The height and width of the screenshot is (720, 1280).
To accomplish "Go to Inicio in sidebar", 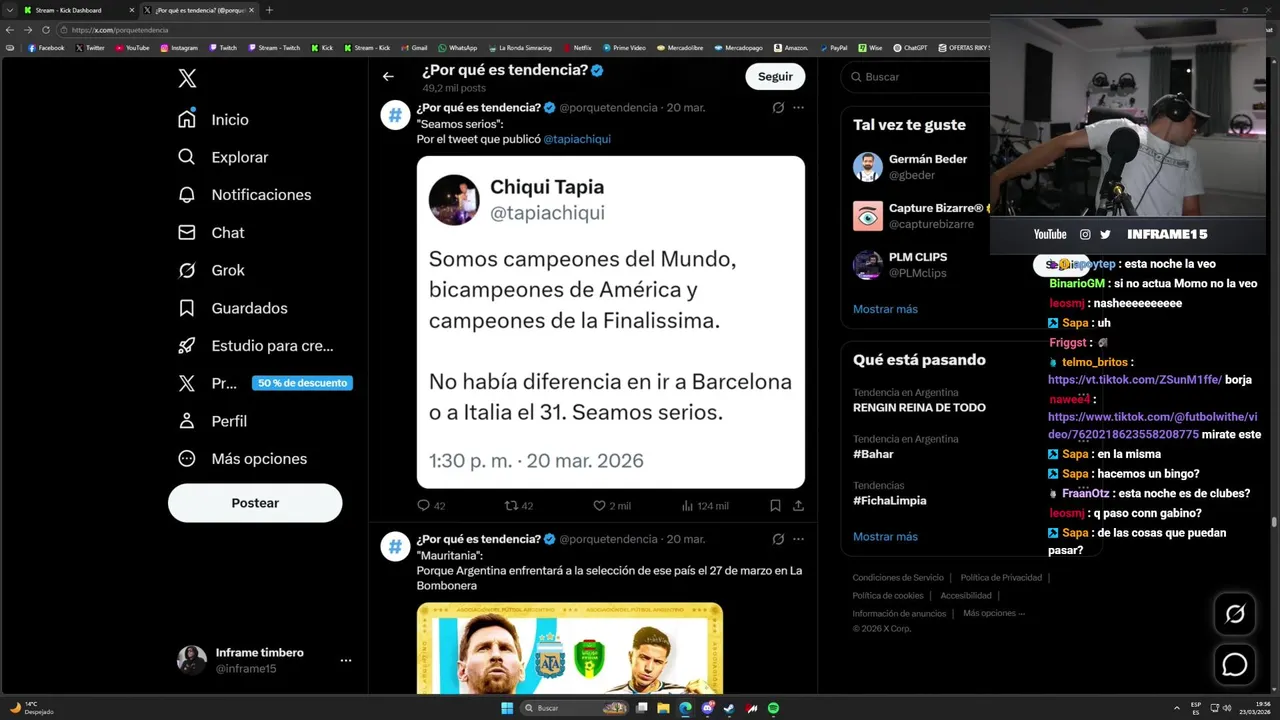I will click(x=213, y=119).
